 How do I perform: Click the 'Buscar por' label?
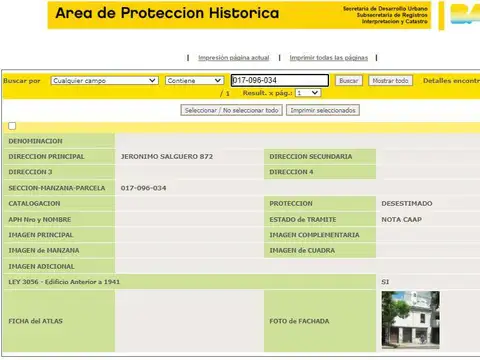(22, 81)
